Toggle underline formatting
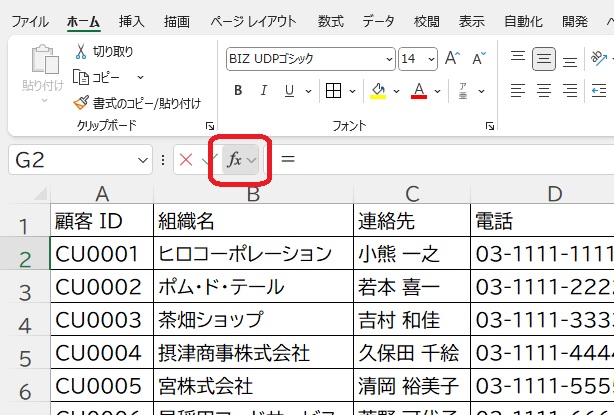Screen dimensions: 614x415 click(291, 92)
